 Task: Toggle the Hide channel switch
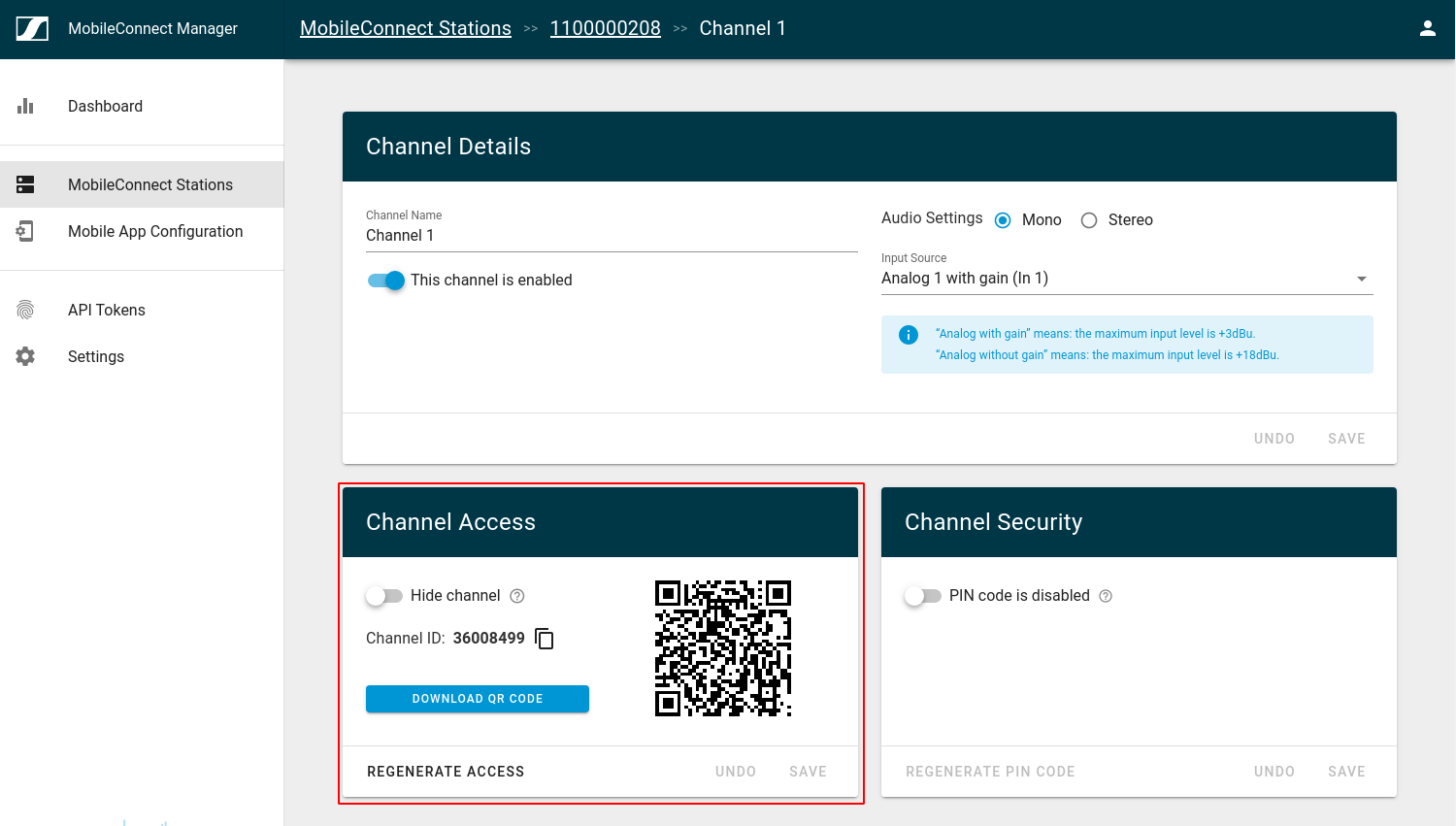click(x=384, y=596)
